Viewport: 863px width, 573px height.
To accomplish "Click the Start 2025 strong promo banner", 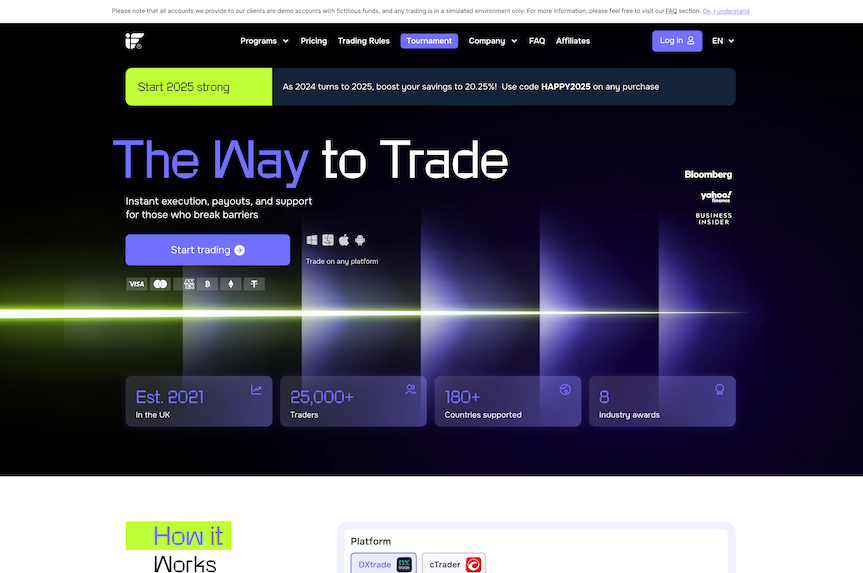I will [x=198, y=87].
